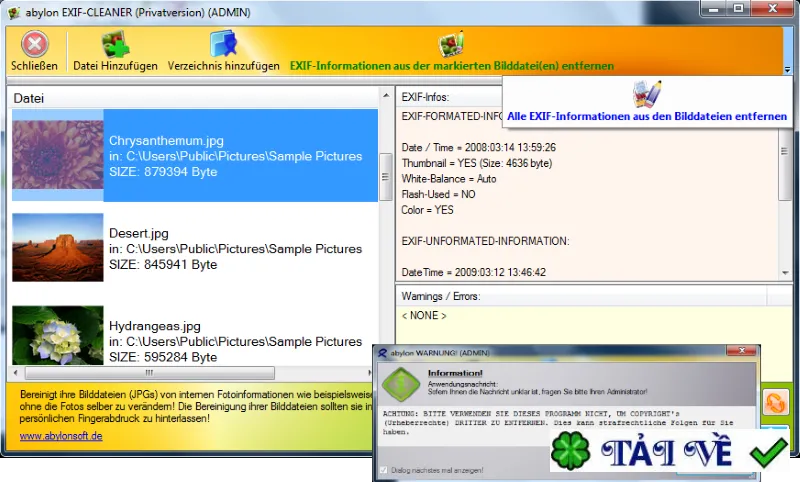
Task: Click the green information icon in warning dialog
Action: (x=401, y=384)
